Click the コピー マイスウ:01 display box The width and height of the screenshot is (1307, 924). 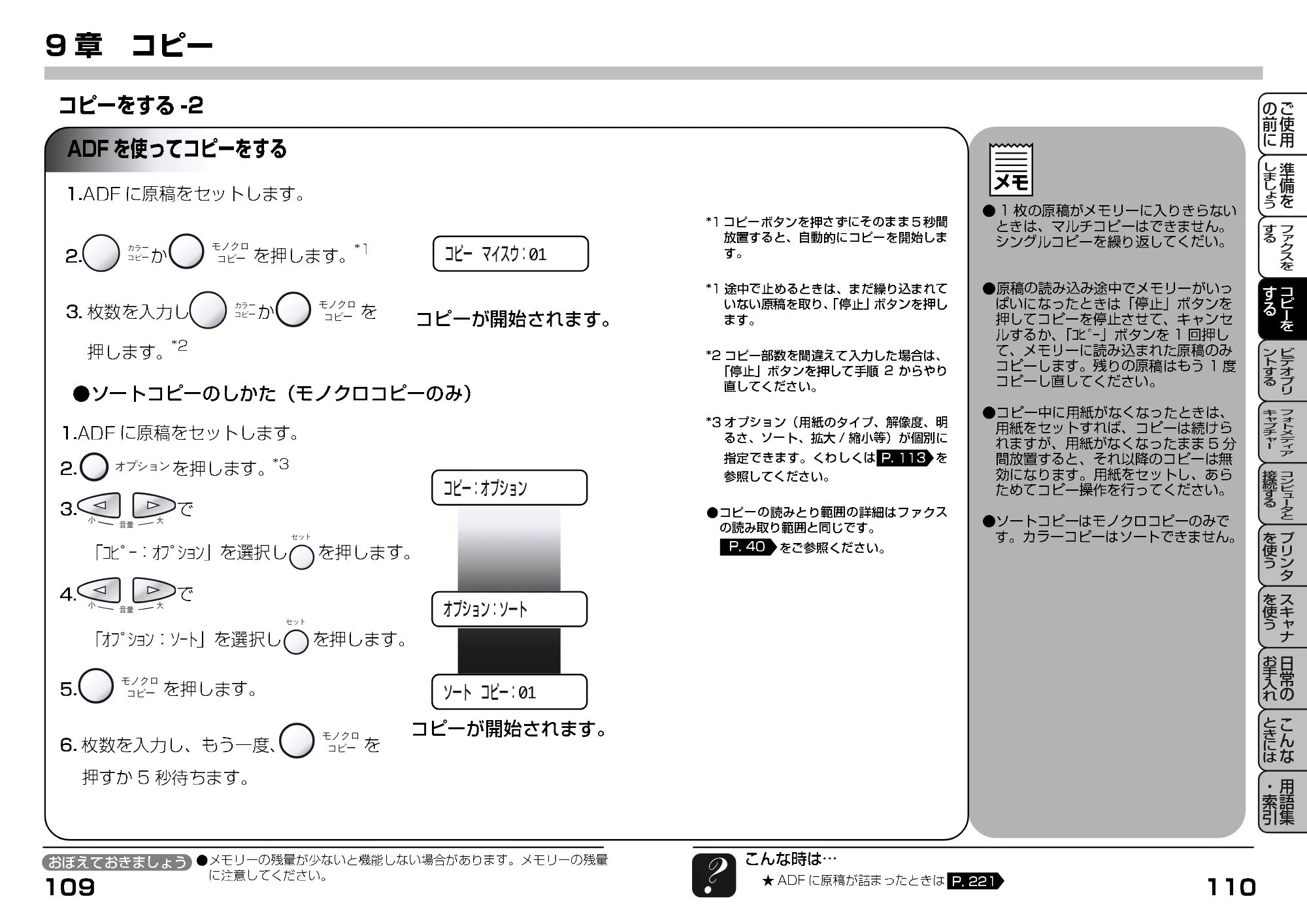click(x=510, y=254)
